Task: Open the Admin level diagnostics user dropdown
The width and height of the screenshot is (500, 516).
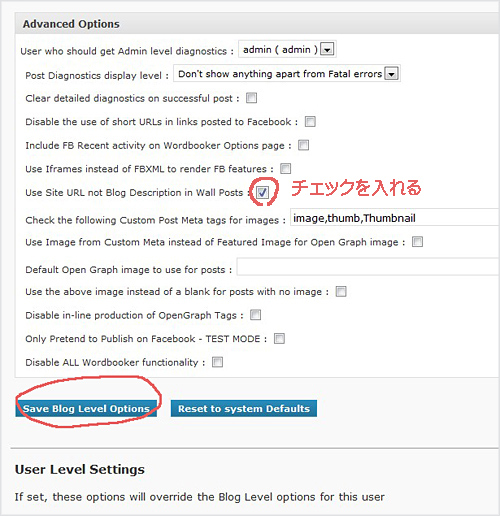Action: click(x=287, y=49)
